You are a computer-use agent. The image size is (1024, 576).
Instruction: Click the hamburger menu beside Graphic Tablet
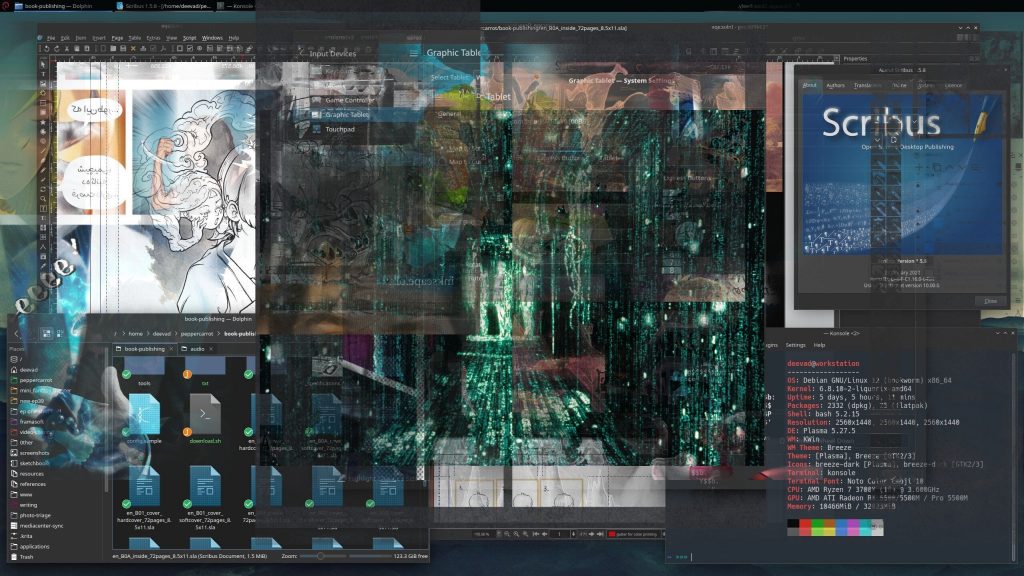coord(413,53)
